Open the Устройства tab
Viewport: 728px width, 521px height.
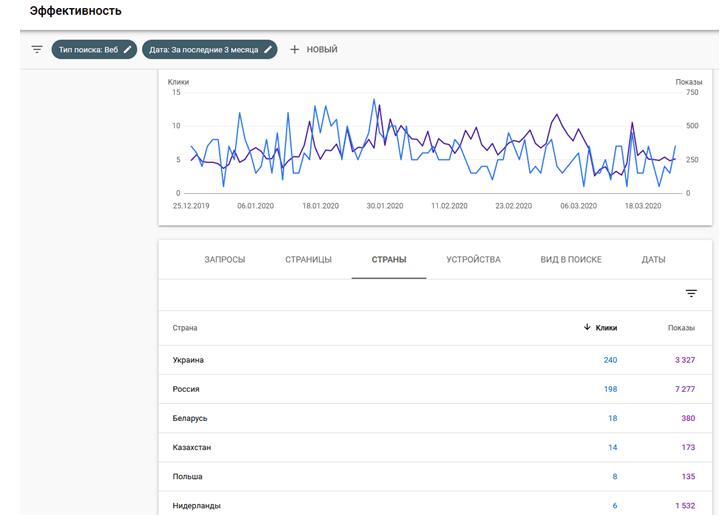pyautogui.click(x=473, y=260)
